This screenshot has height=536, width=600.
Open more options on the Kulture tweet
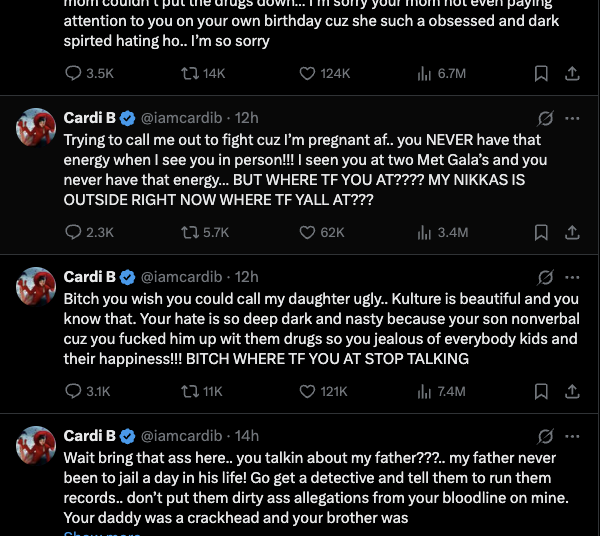(x=572, y=277)
